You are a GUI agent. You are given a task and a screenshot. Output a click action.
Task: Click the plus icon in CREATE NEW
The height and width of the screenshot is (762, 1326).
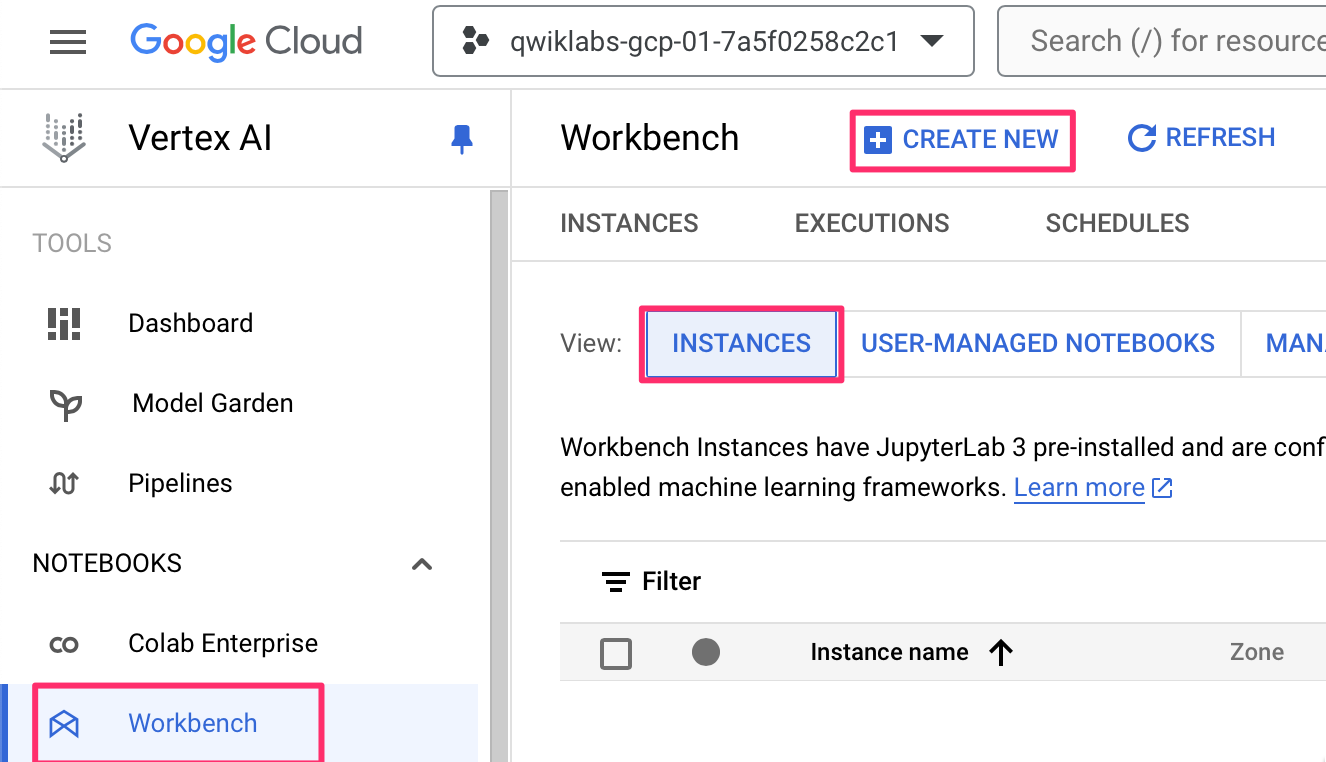(877, 140)
